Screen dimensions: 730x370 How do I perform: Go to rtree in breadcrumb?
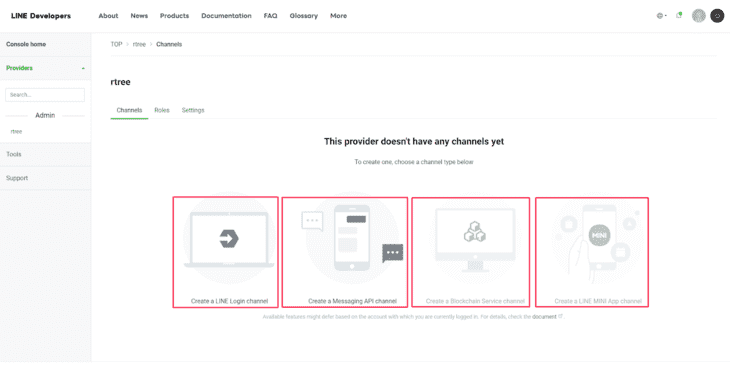click(x=139, y=44)
